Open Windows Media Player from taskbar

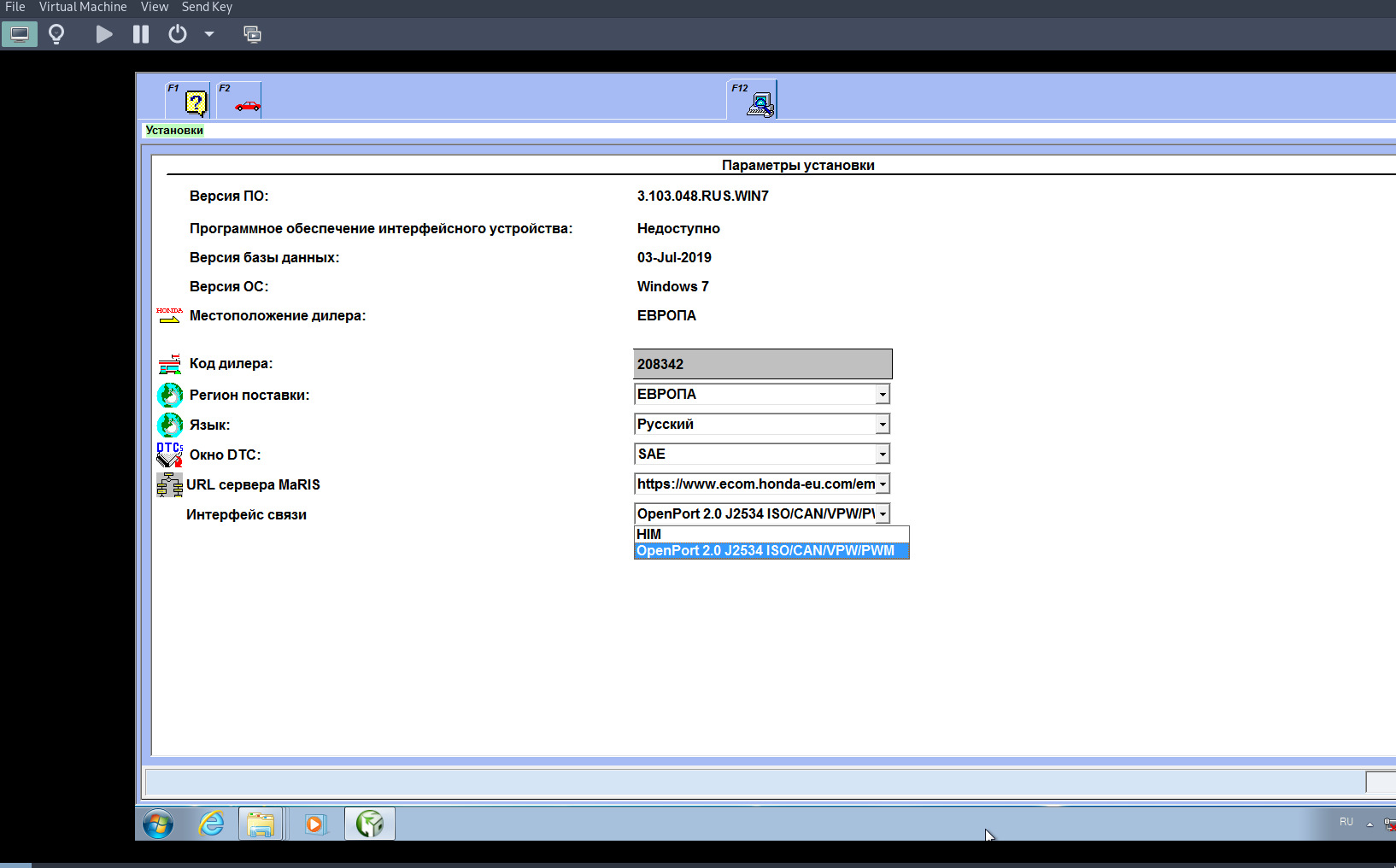click(316, 824)
